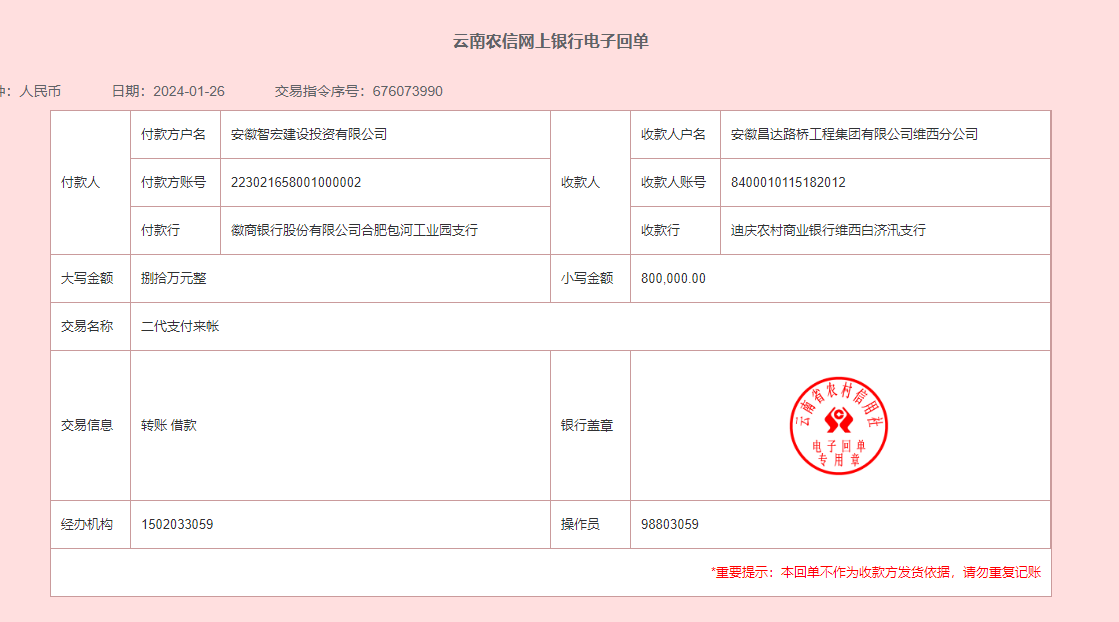
Task: Click the red important notice text
Action: 876,572
